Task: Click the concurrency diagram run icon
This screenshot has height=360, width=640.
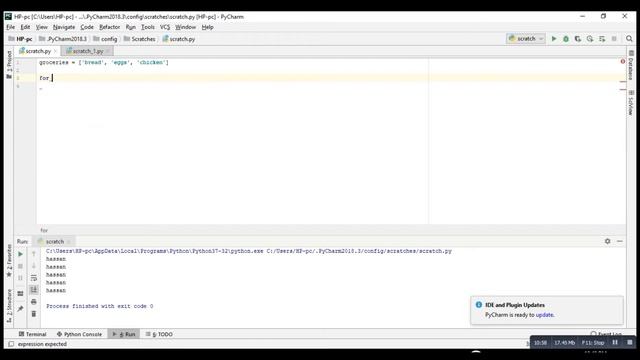Action: click(602, 39)
